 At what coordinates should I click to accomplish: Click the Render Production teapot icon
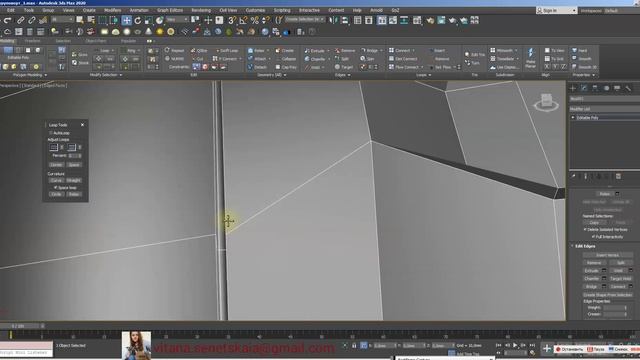tap(452, 20)
